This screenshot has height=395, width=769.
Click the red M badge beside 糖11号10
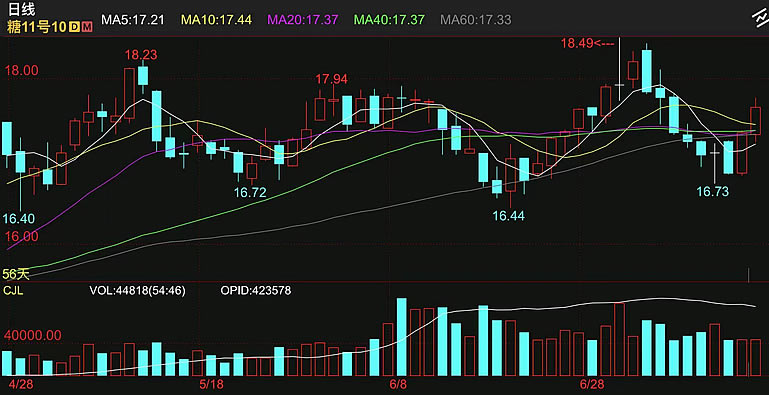pos(87,27)
